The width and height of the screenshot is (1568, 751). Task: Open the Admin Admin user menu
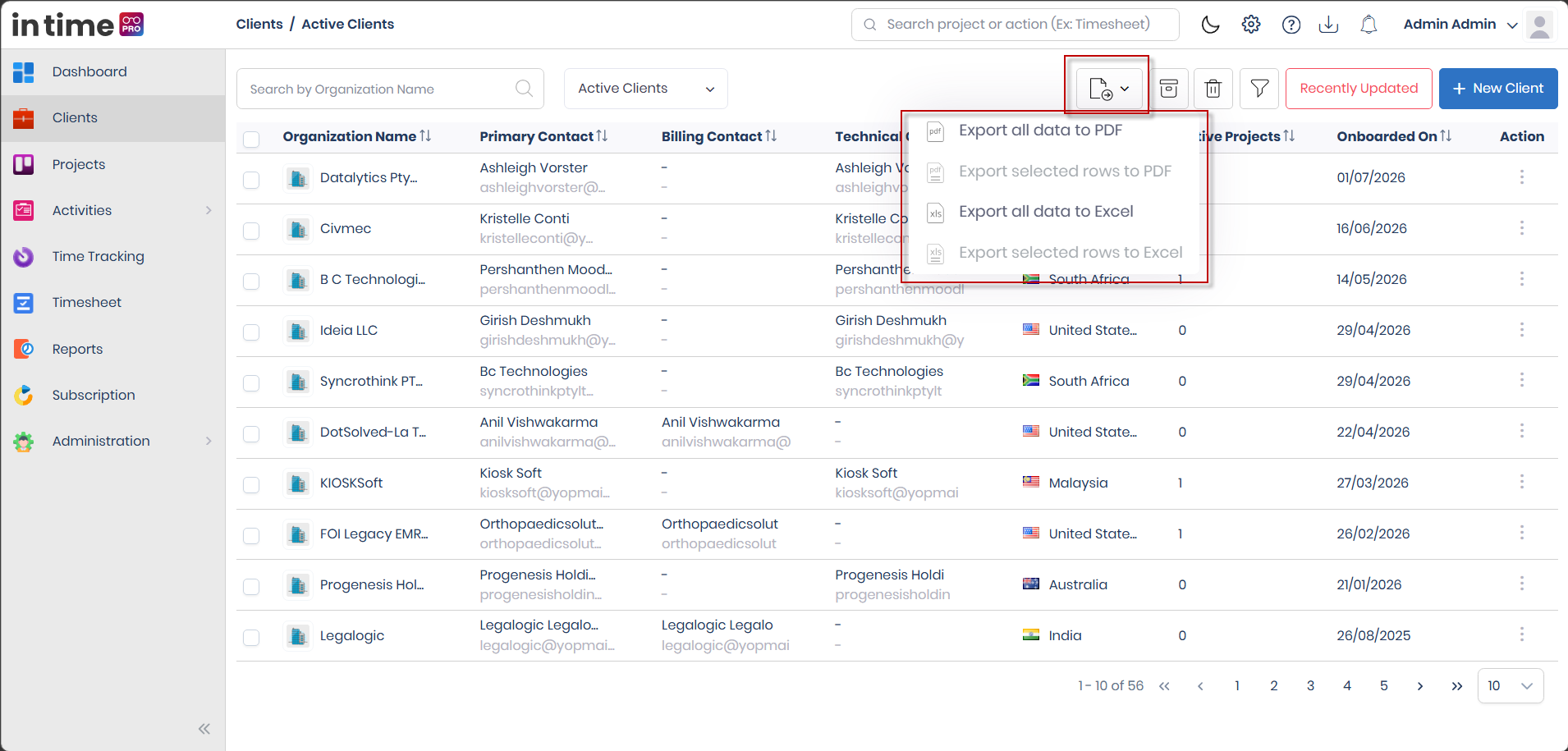(x=1460, y=25)
